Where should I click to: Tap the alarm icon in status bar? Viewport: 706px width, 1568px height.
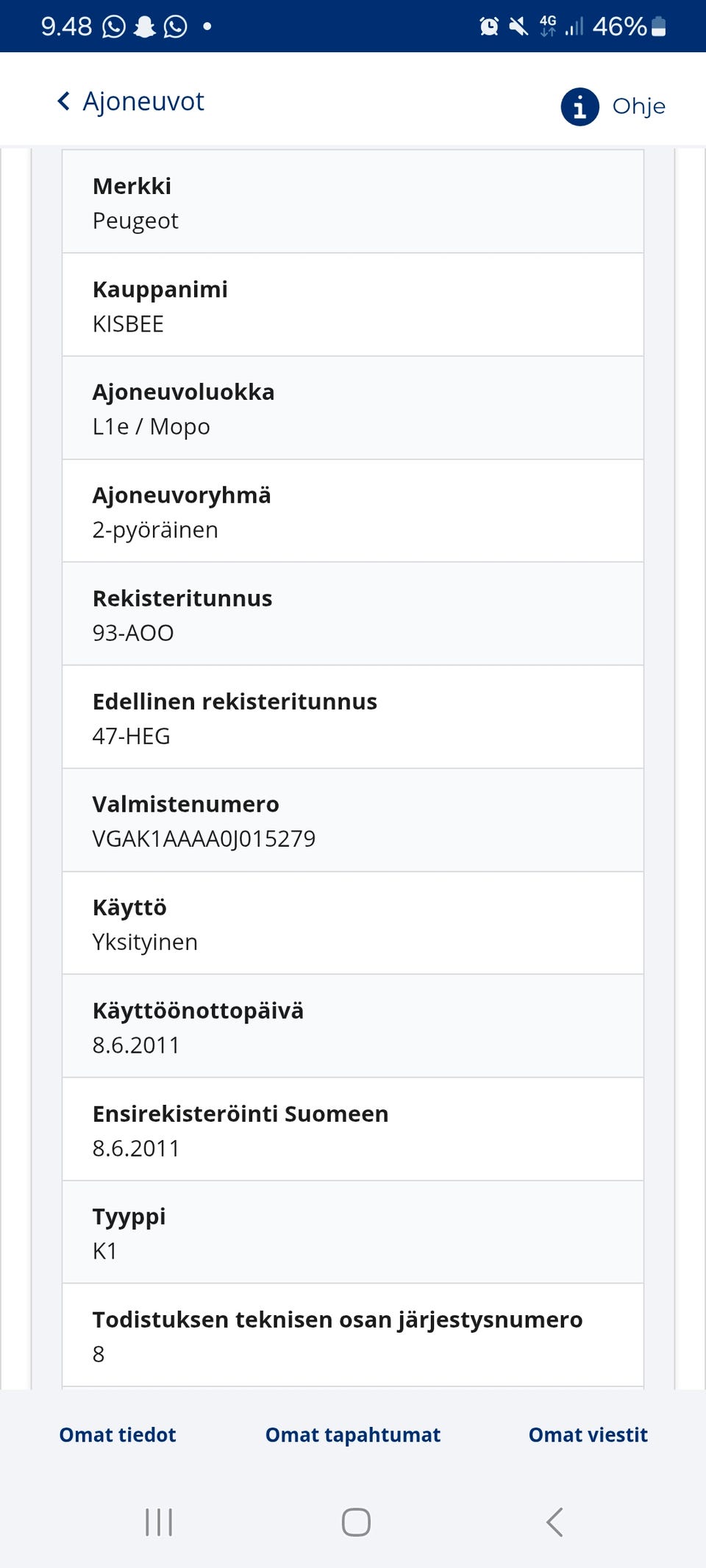point(488,26)
